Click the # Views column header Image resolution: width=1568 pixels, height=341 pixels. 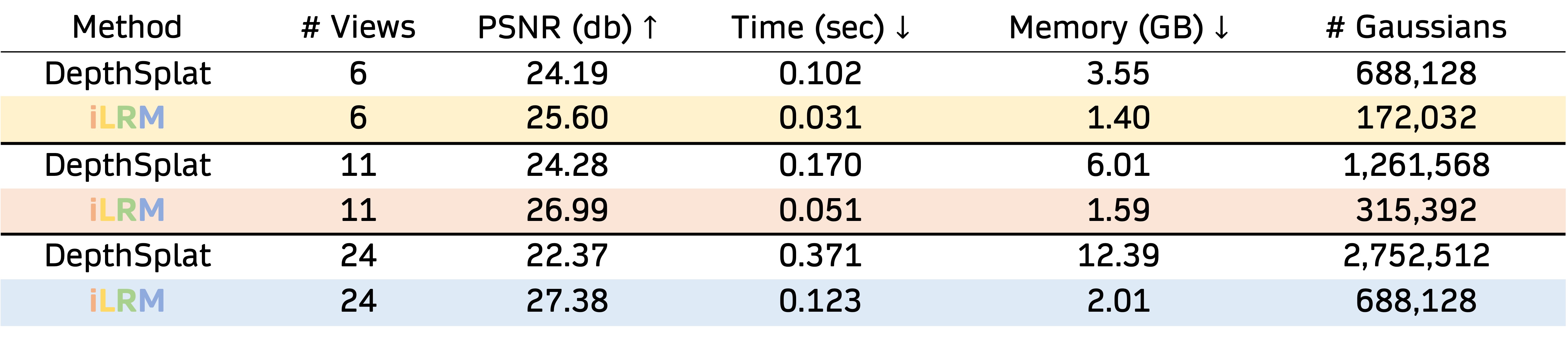pyautogui.click(x=358, y=27)
